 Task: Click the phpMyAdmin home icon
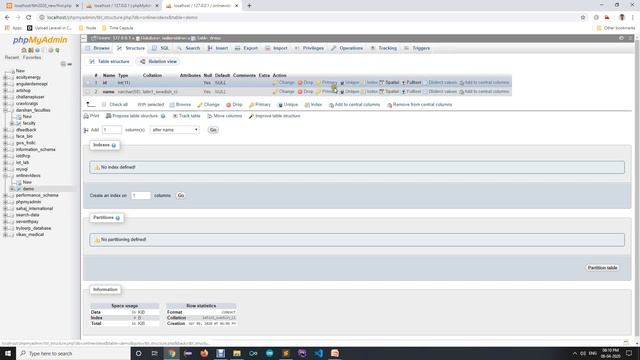tap(24, 50)
